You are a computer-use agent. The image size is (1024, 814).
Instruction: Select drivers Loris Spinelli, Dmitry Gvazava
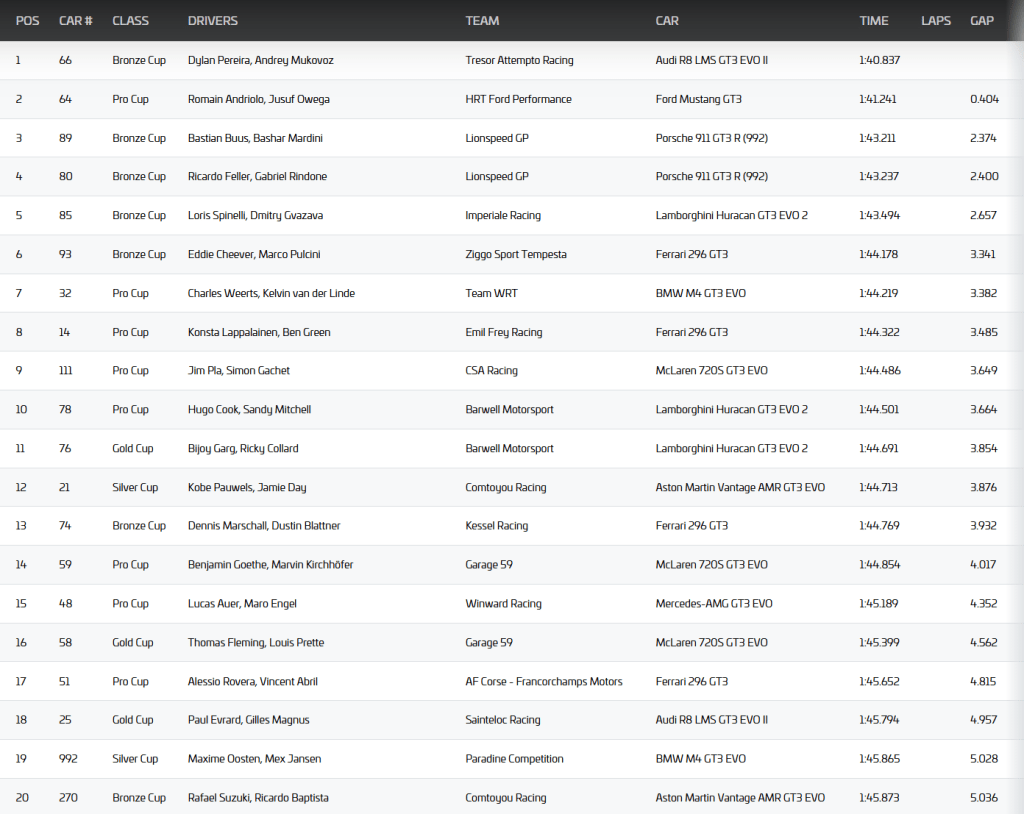point(255,216)
